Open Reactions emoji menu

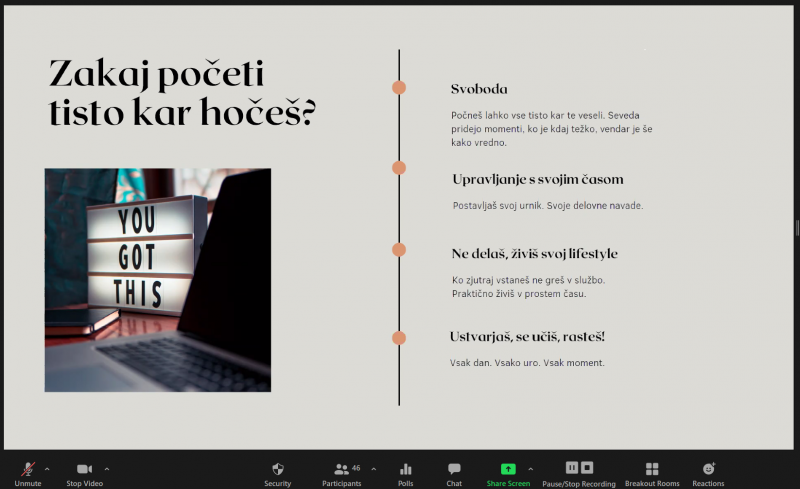pos(708,474)
